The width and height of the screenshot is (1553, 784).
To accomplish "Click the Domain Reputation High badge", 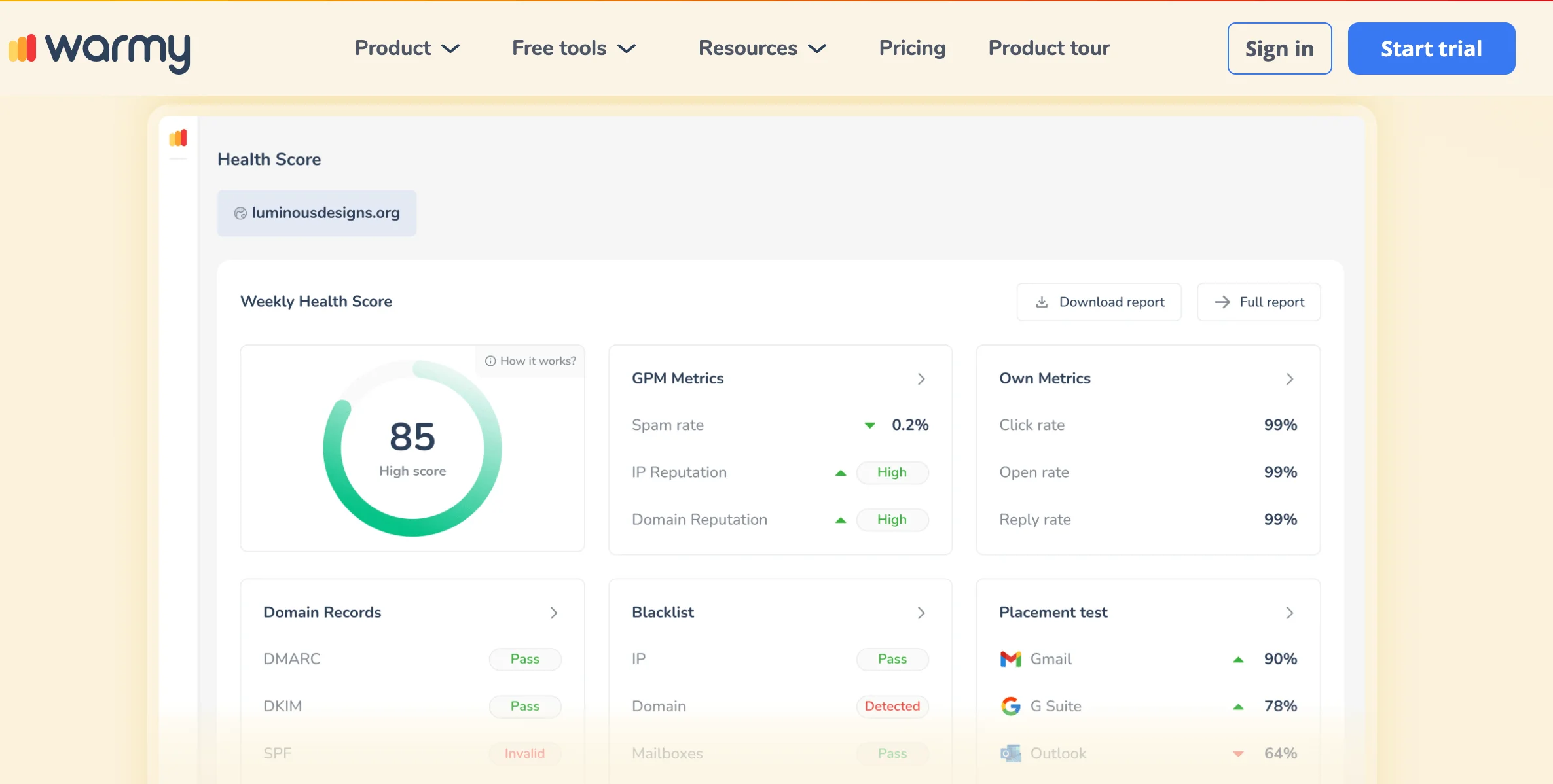I will click(x=892, y=520).
